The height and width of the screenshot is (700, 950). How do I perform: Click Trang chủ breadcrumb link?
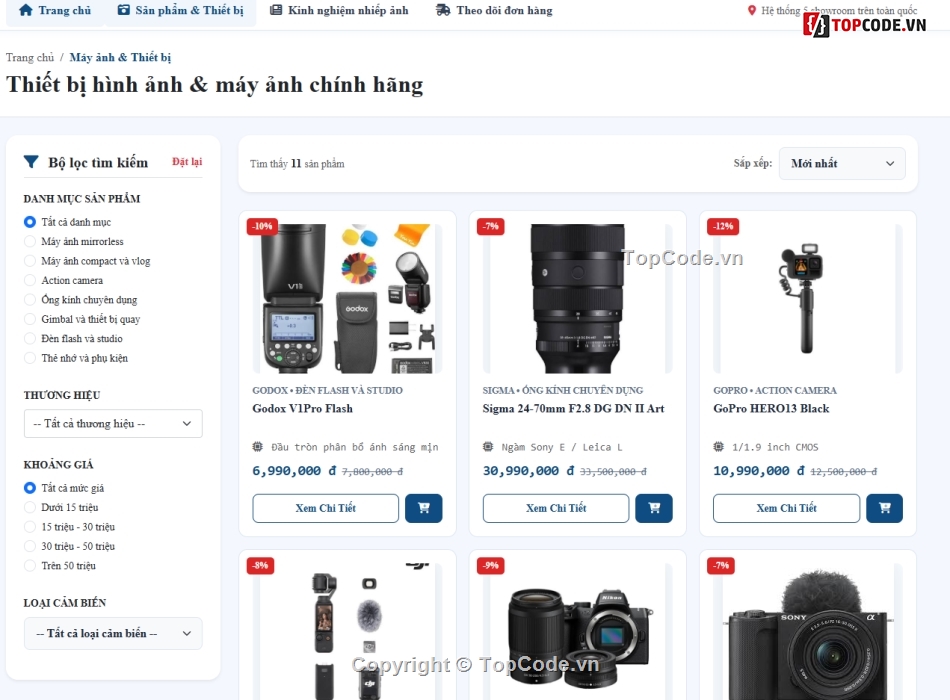pos(30,57)
